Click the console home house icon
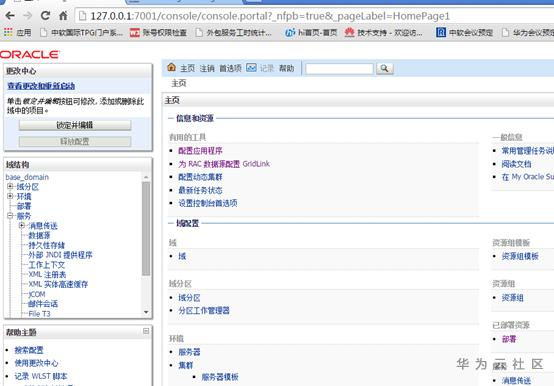The image size is (554, 386). tap(171, 67)
